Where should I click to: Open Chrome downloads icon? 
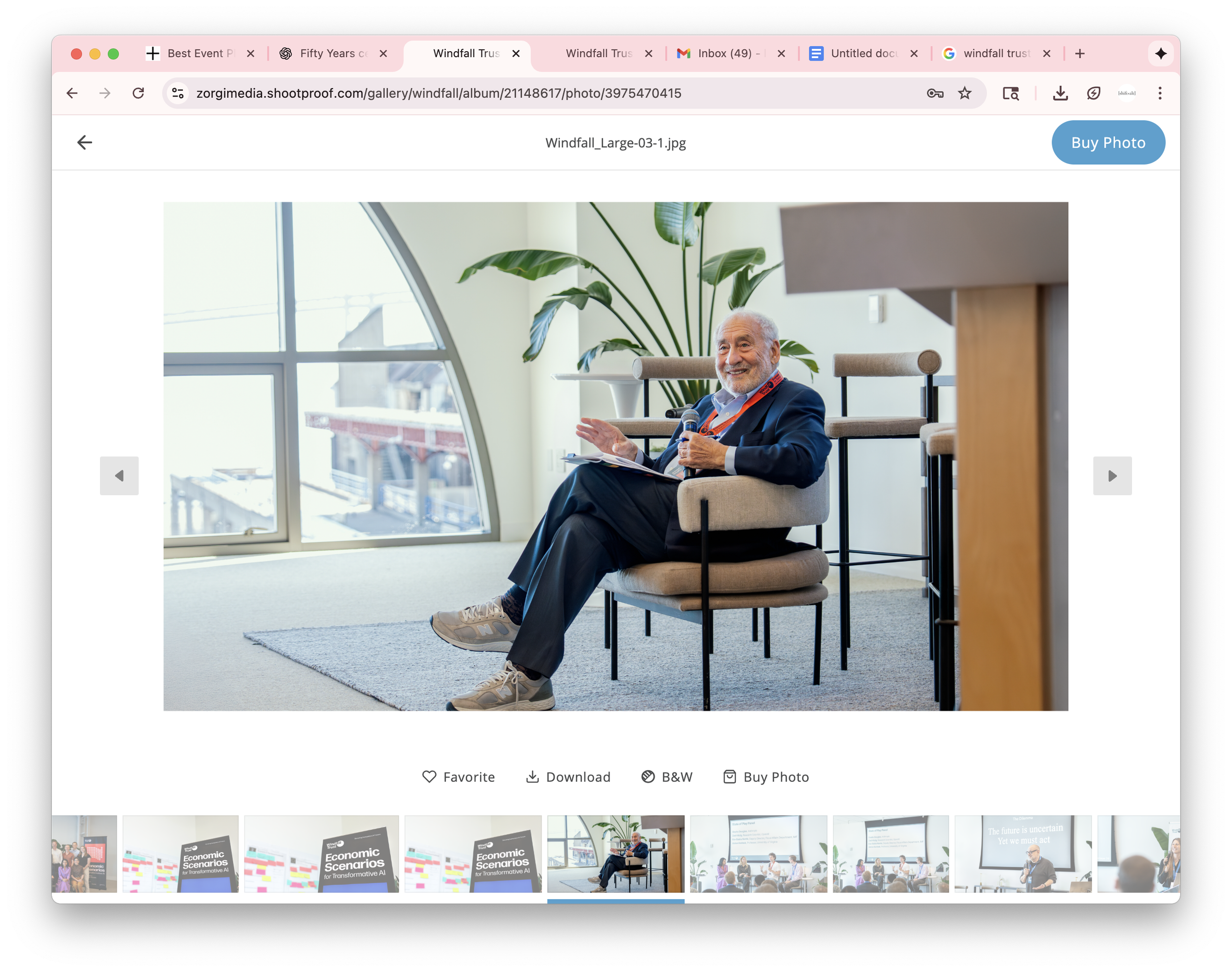pyautogui.click(x=1060, y=93)
